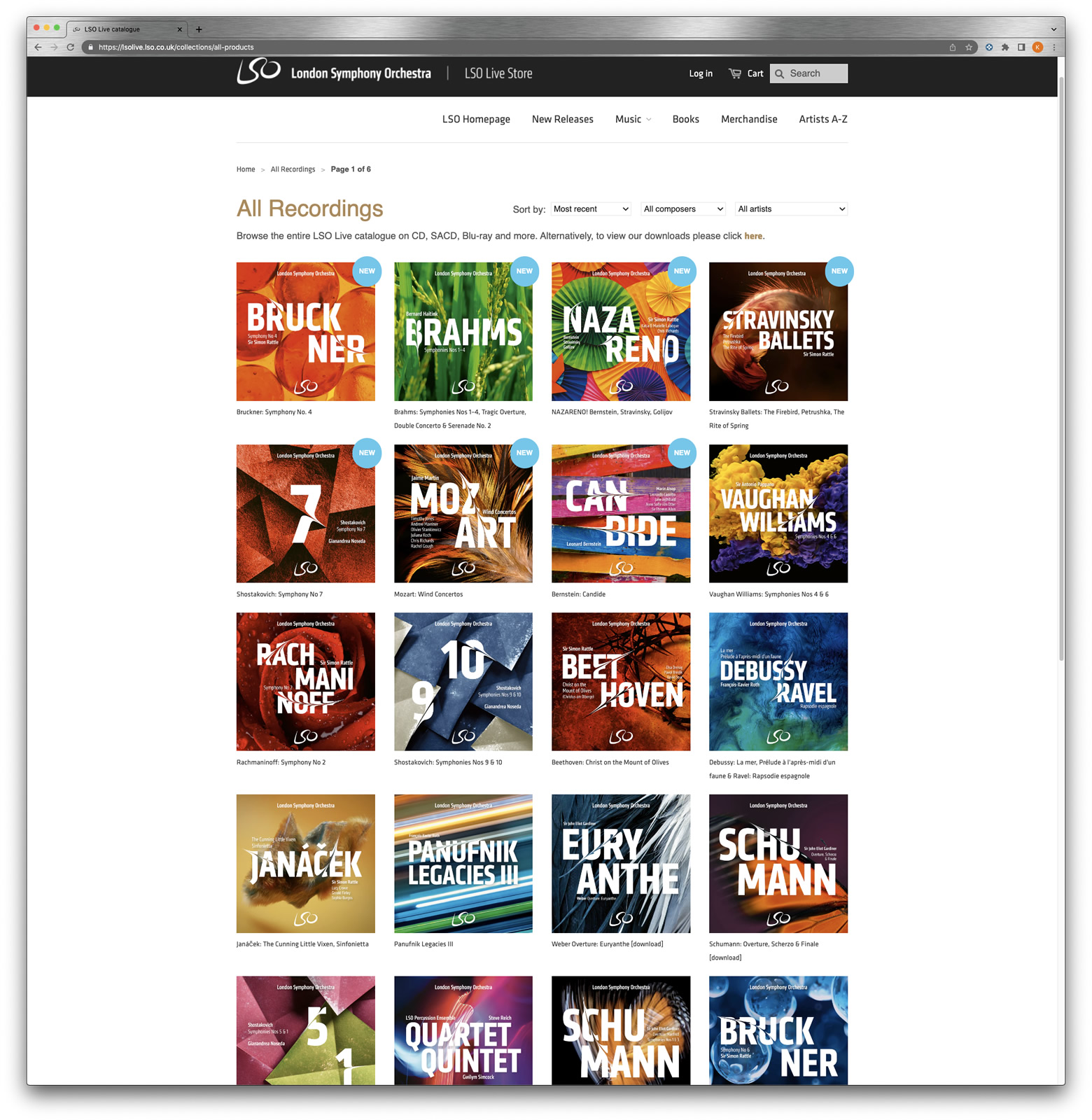
Task: Click the LSO logo in the header
Action: [x=258, y=71]
